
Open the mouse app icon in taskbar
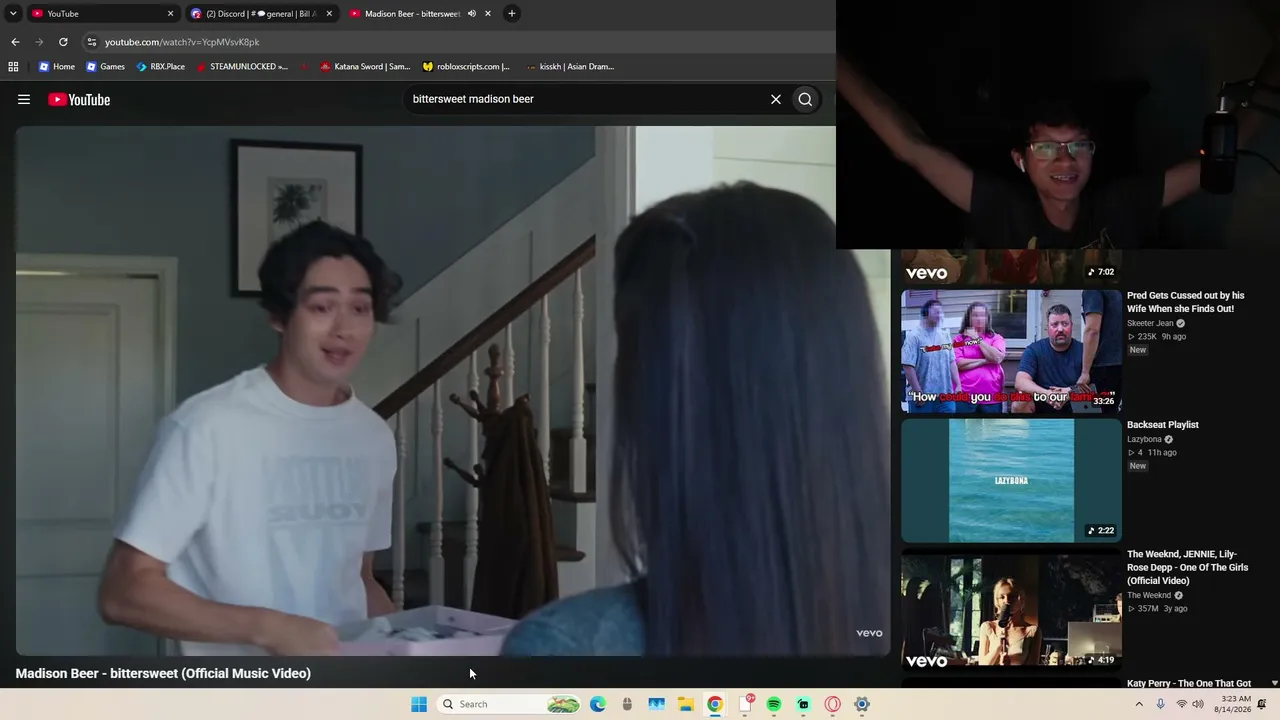pyautogui.click(x=627, y=704)
